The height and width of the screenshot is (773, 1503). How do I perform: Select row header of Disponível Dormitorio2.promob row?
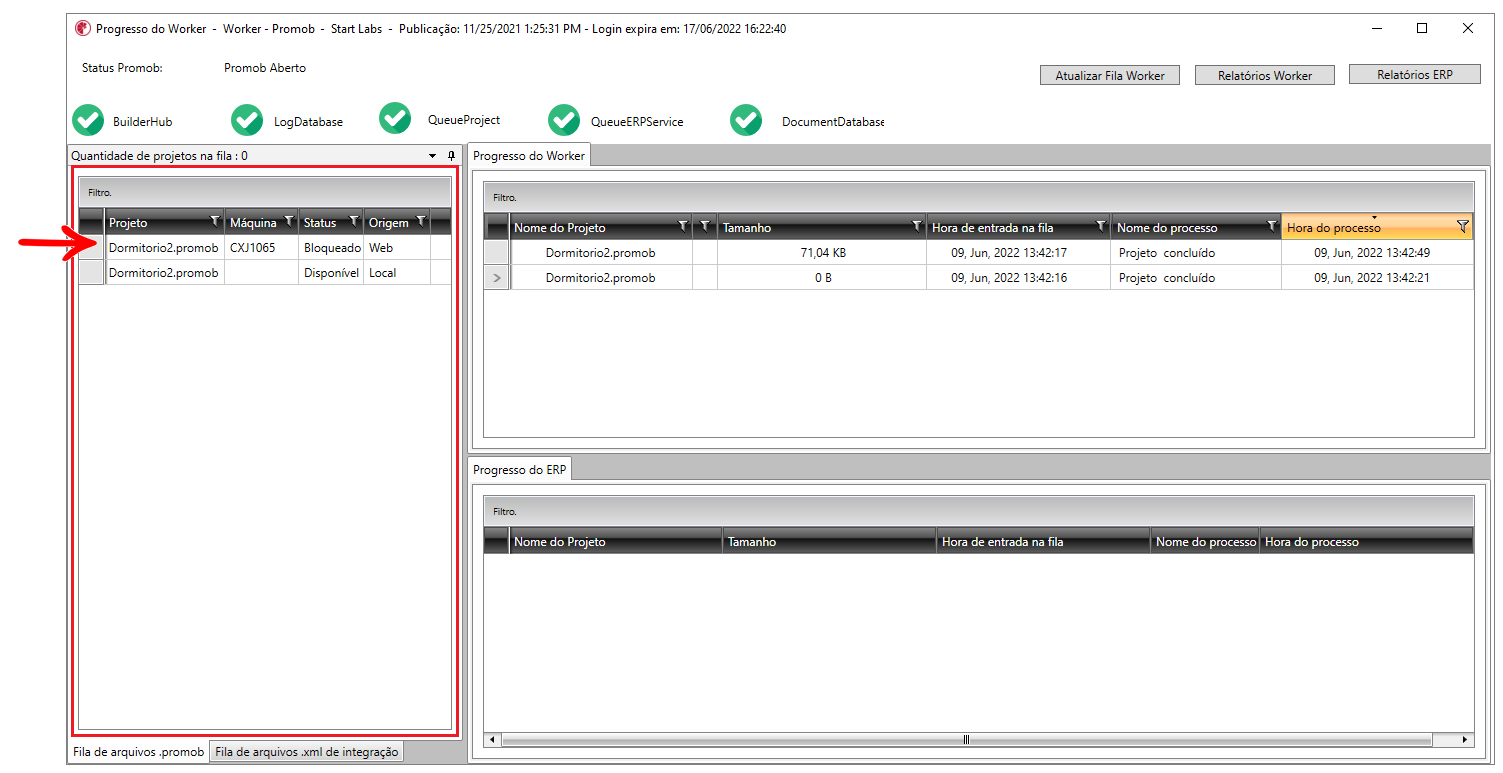pyautogui.click(x=91, y=272)
